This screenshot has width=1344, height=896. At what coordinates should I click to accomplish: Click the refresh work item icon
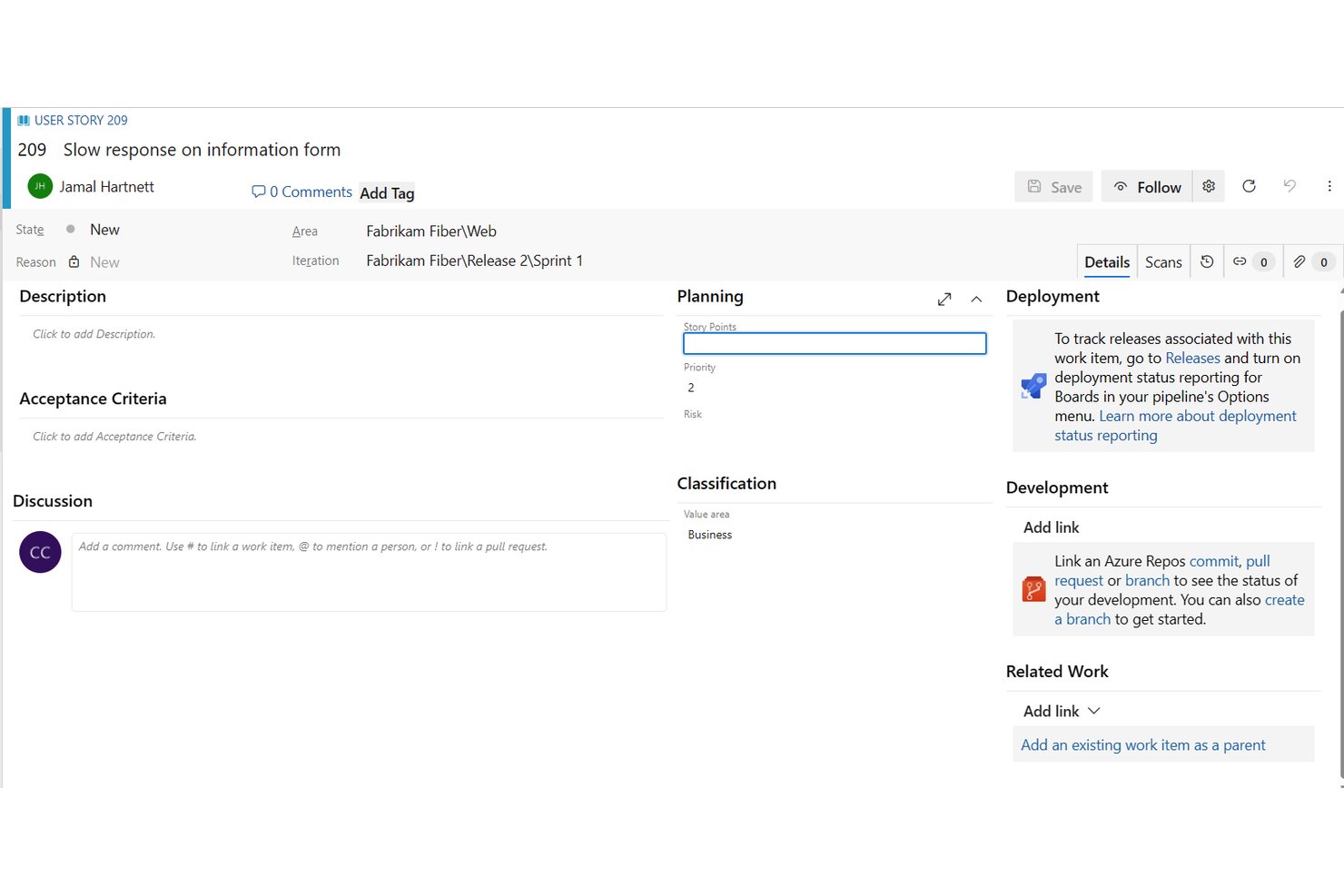pos(1249,186)
